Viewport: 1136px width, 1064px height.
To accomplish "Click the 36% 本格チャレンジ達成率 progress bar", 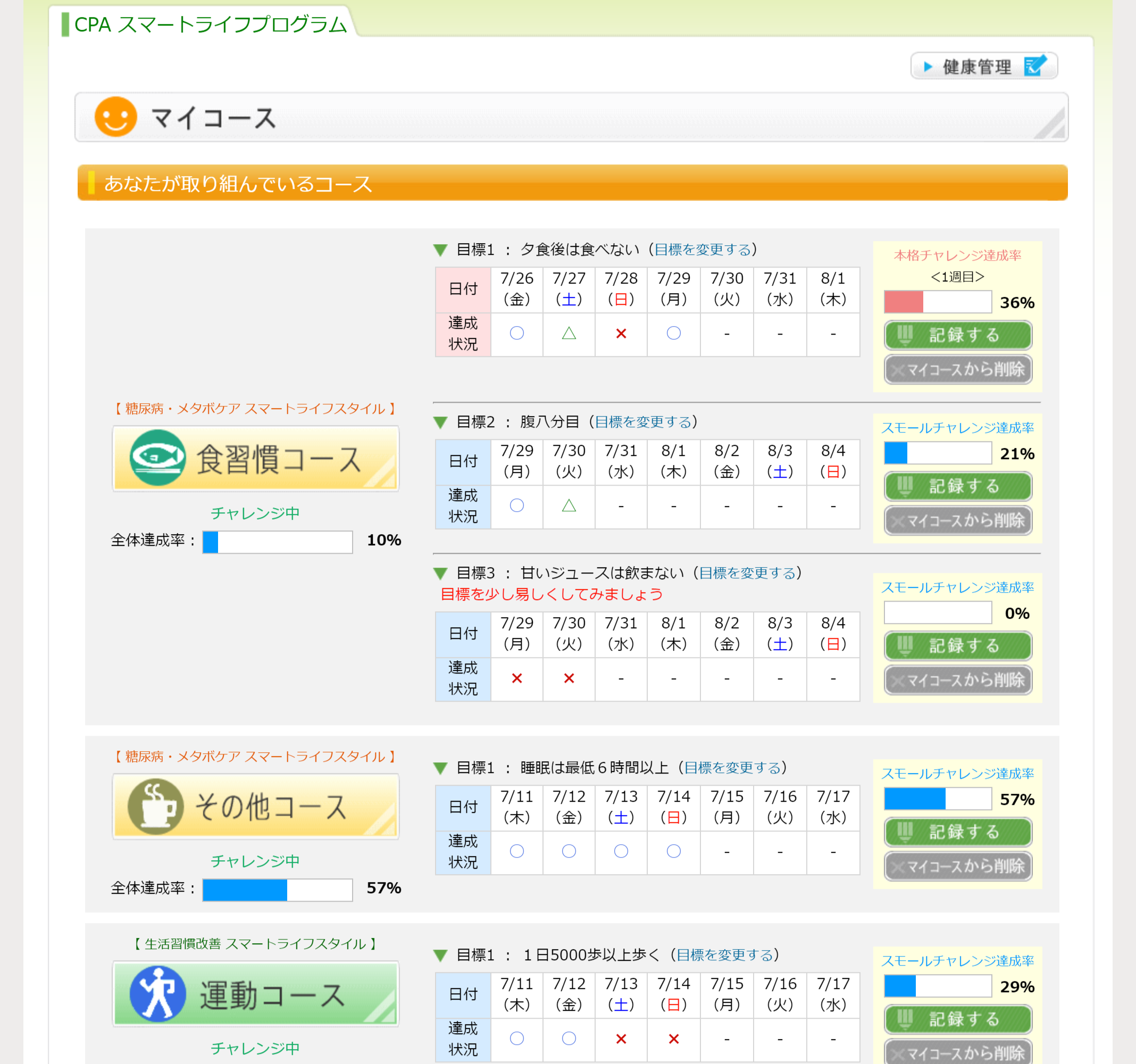I will [937, 302].
